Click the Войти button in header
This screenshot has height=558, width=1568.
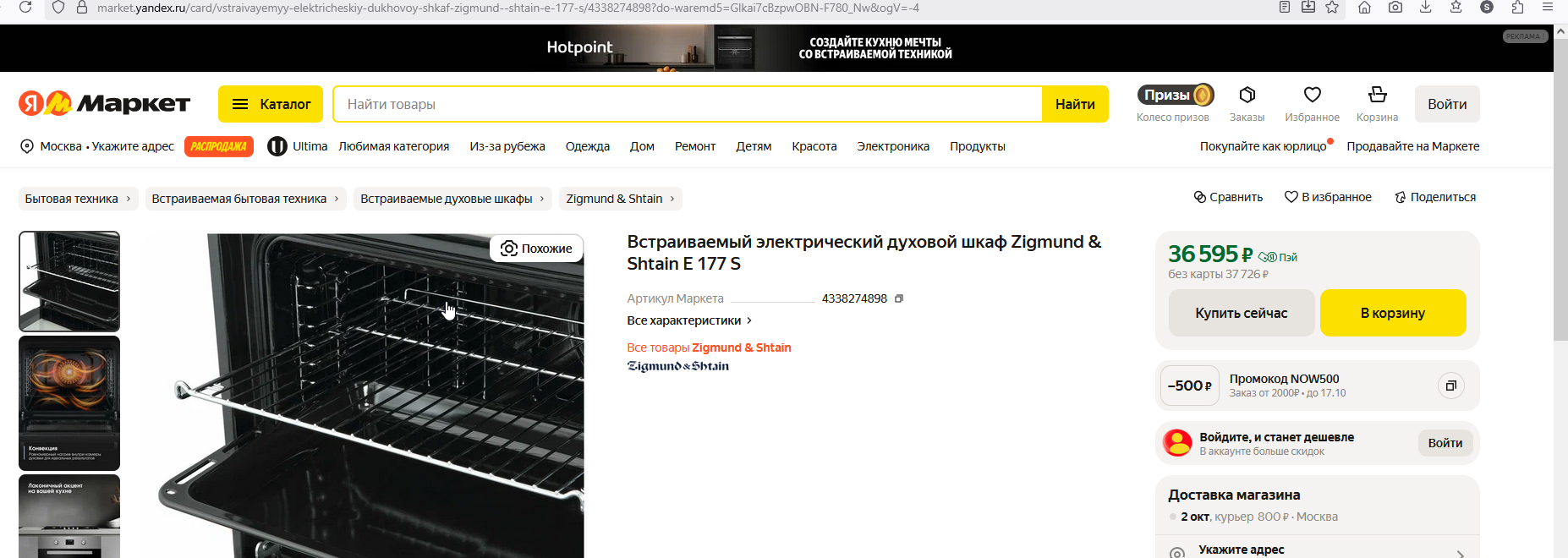pyautogui.click(x=1447, y=104)
